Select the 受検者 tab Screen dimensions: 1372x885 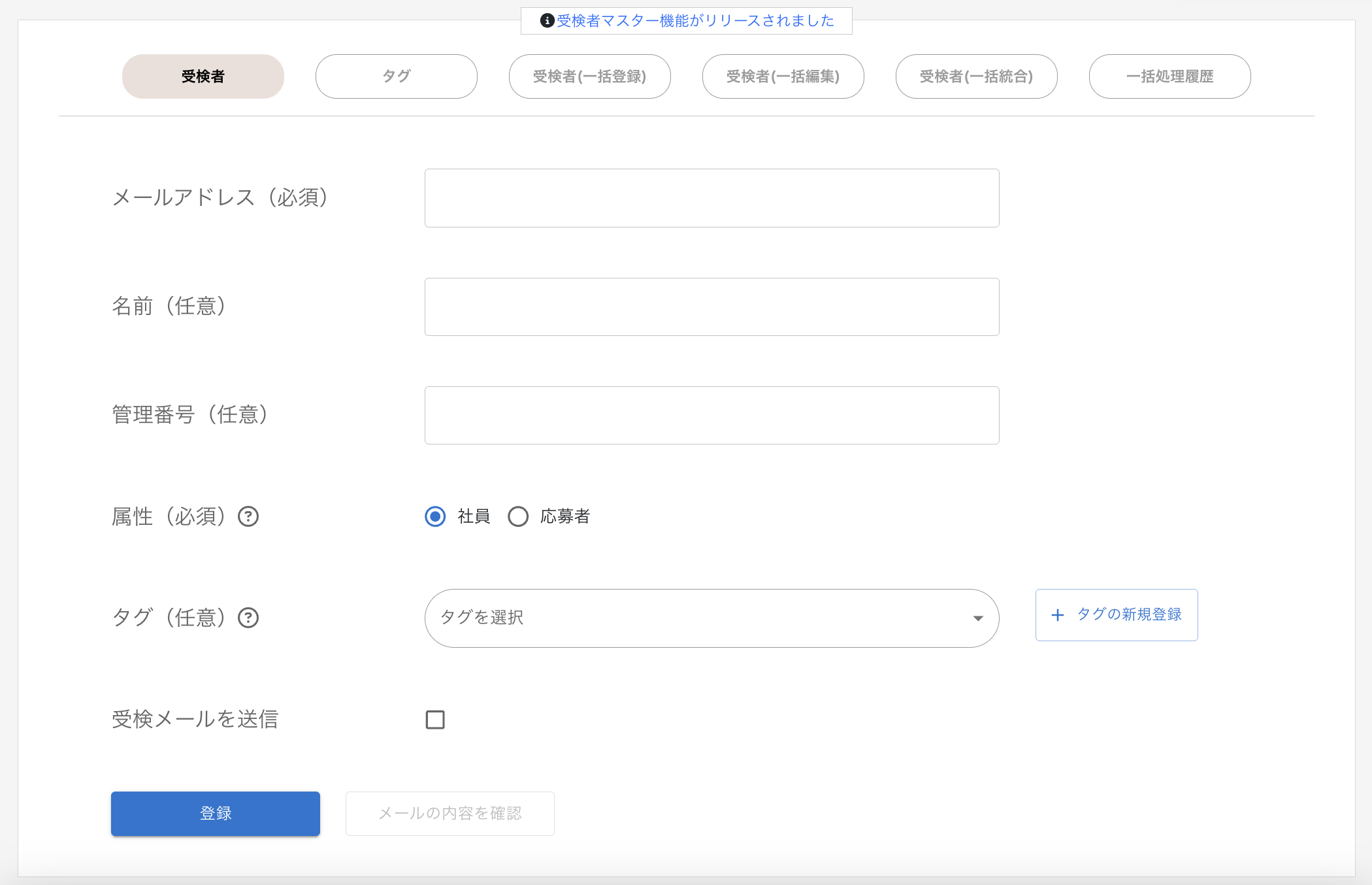(203, 76)
